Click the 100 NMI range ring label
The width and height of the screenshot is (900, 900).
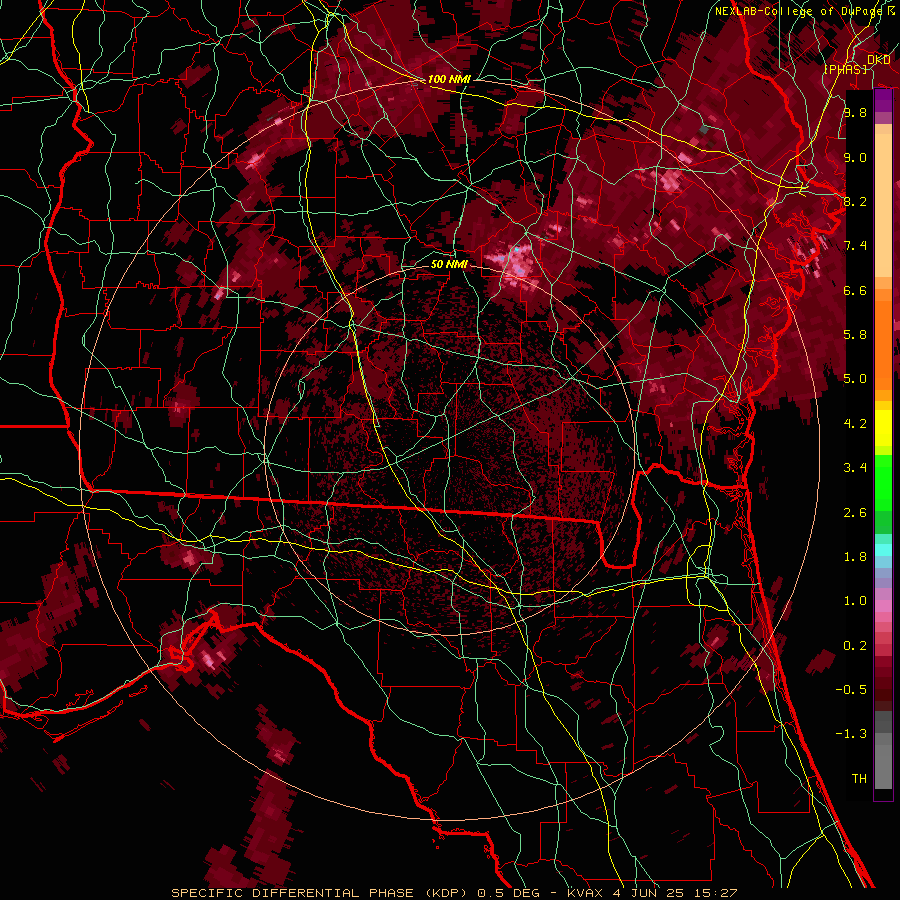pos(449,79)
